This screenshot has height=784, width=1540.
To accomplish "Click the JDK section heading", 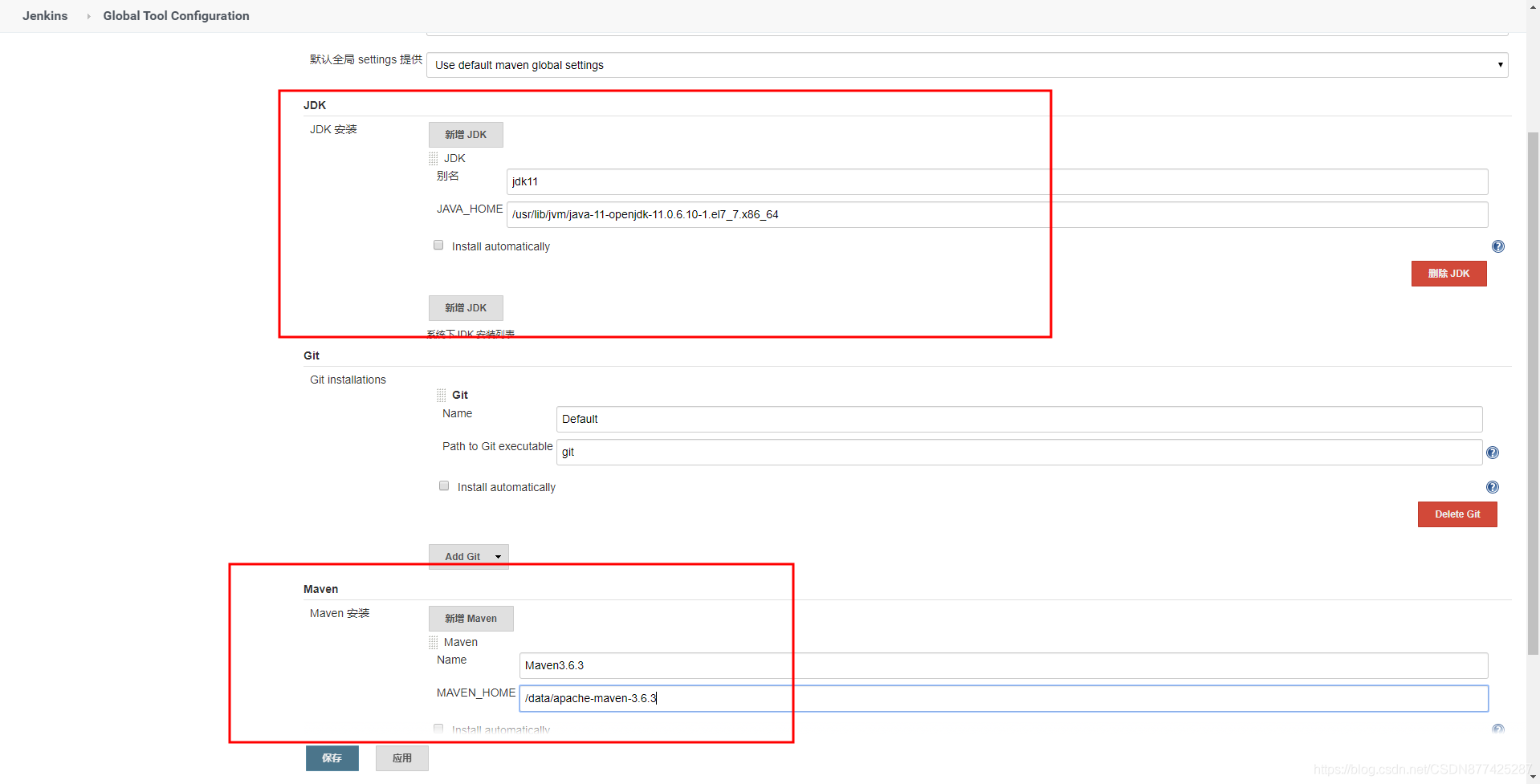I will point(315,105).
